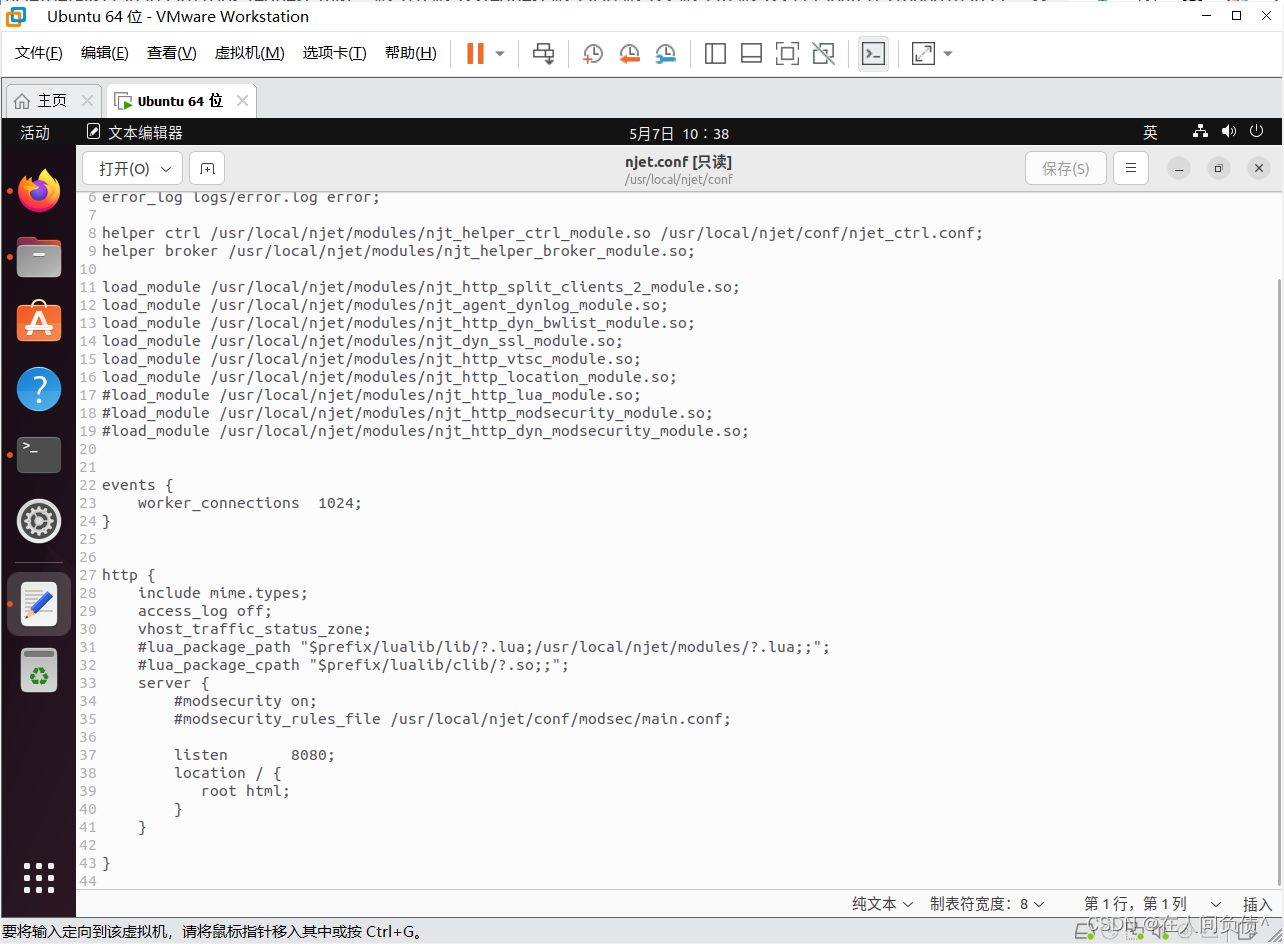Click the 保存(S) button

click(x=1066, y=169)
